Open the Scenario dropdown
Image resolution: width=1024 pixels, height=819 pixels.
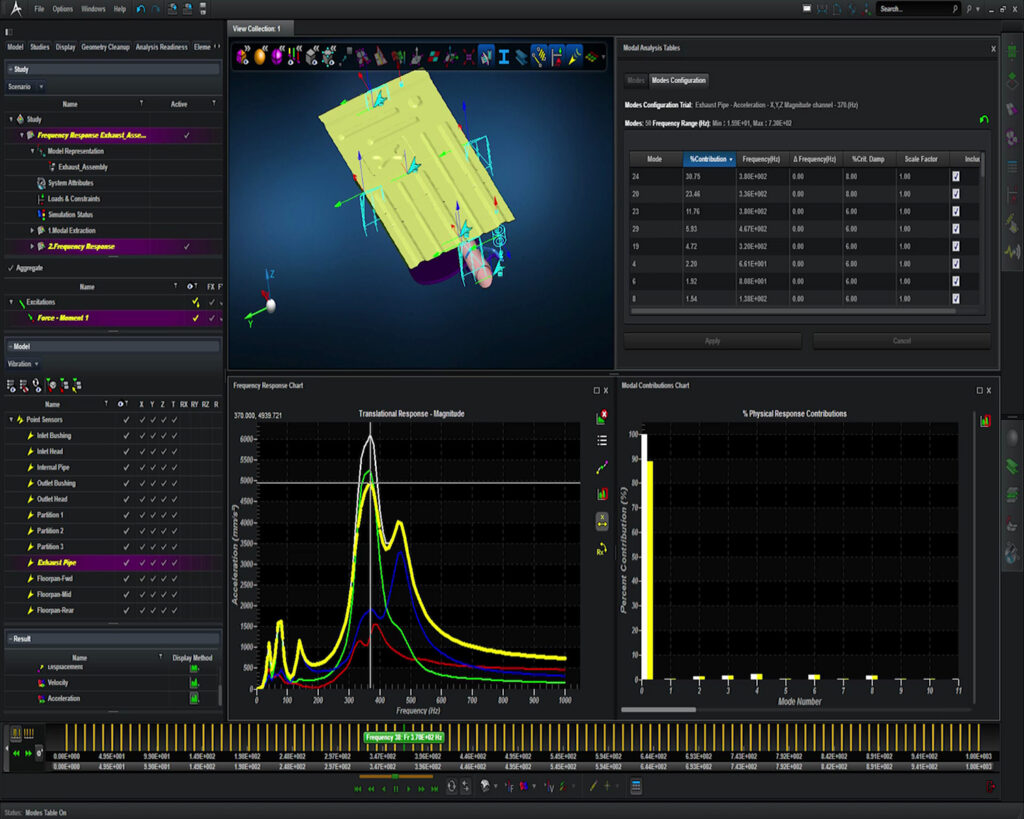point(25,86)
